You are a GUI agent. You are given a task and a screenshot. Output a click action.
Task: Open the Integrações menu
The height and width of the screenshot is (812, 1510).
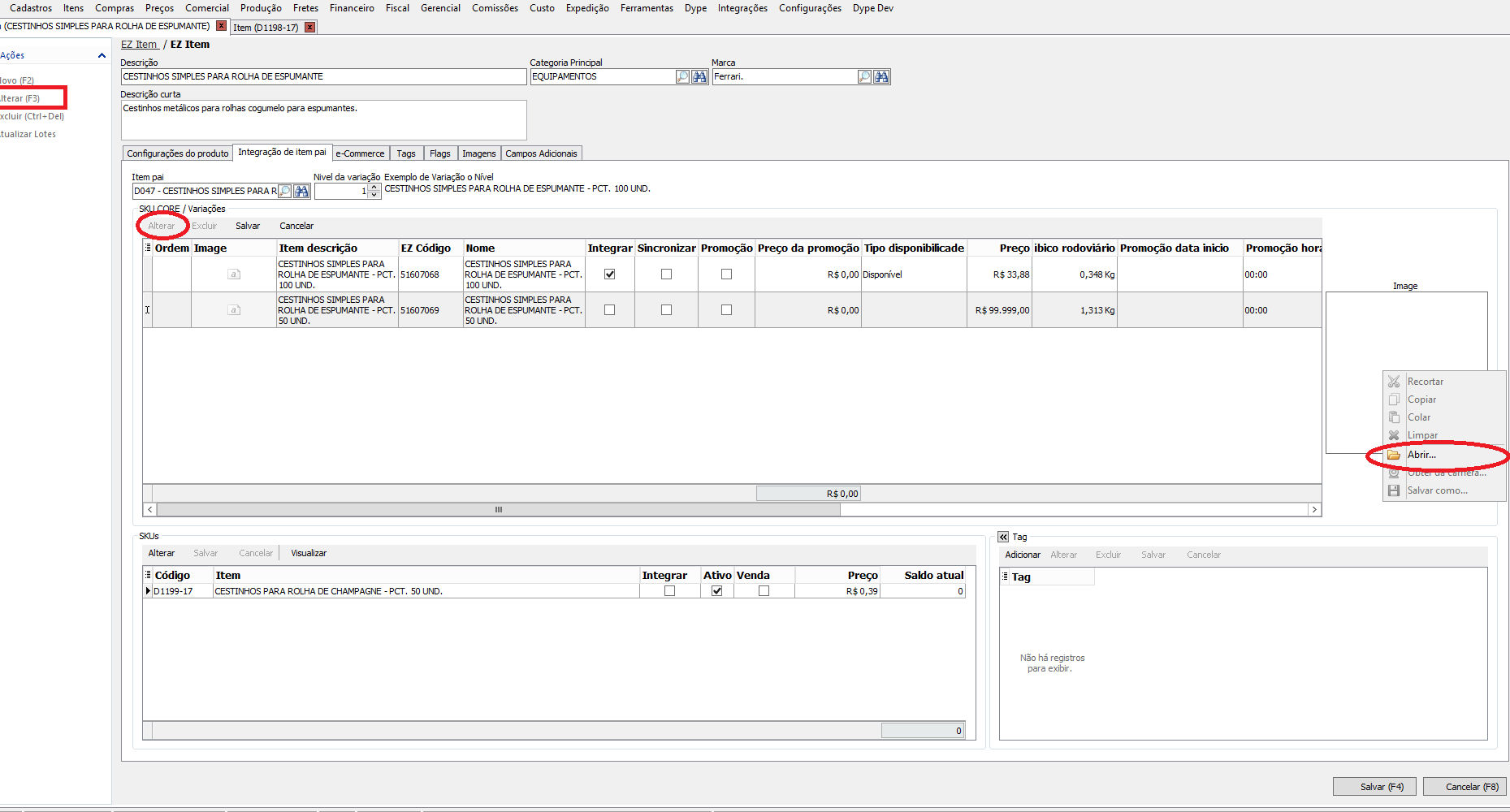pos(742,8)
